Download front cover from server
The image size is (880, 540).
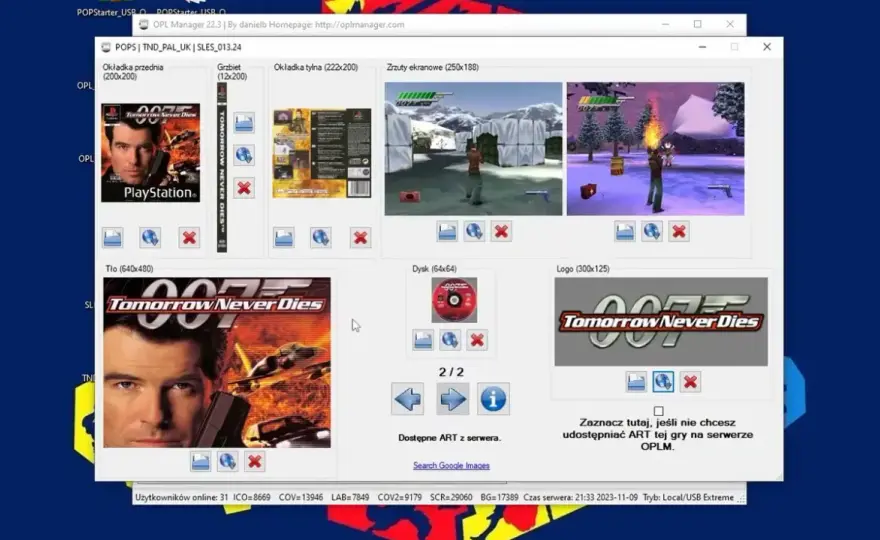[x=150, y=237]
